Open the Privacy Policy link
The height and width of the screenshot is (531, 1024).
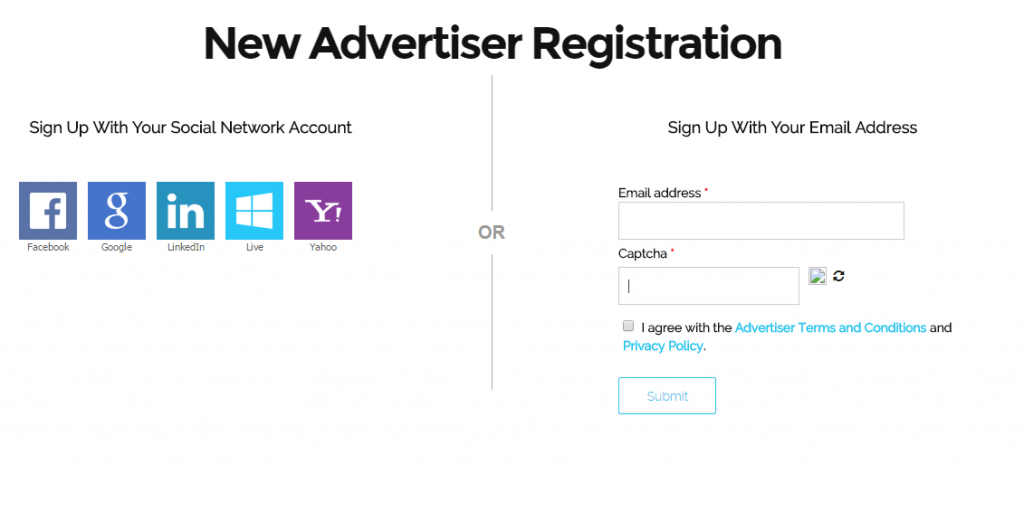click(x=663, y=346)
